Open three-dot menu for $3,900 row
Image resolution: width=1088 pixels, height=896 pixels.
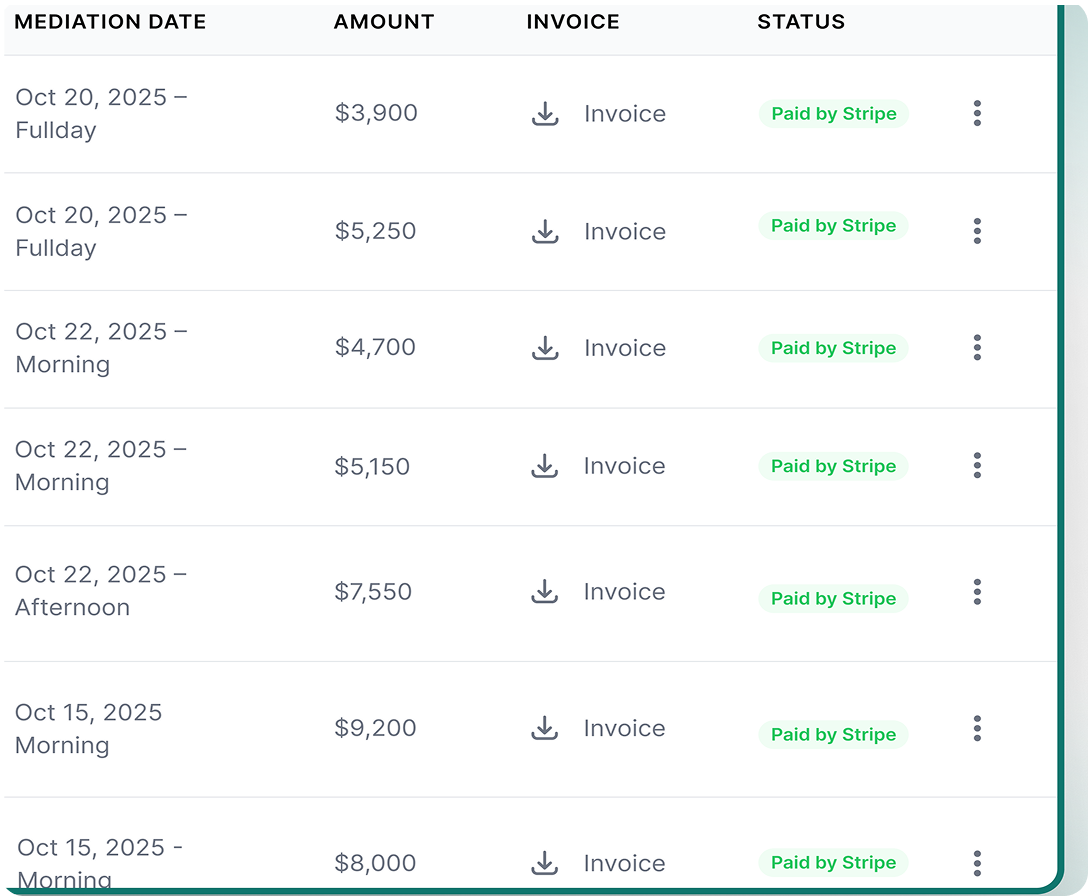pos(977,113)
